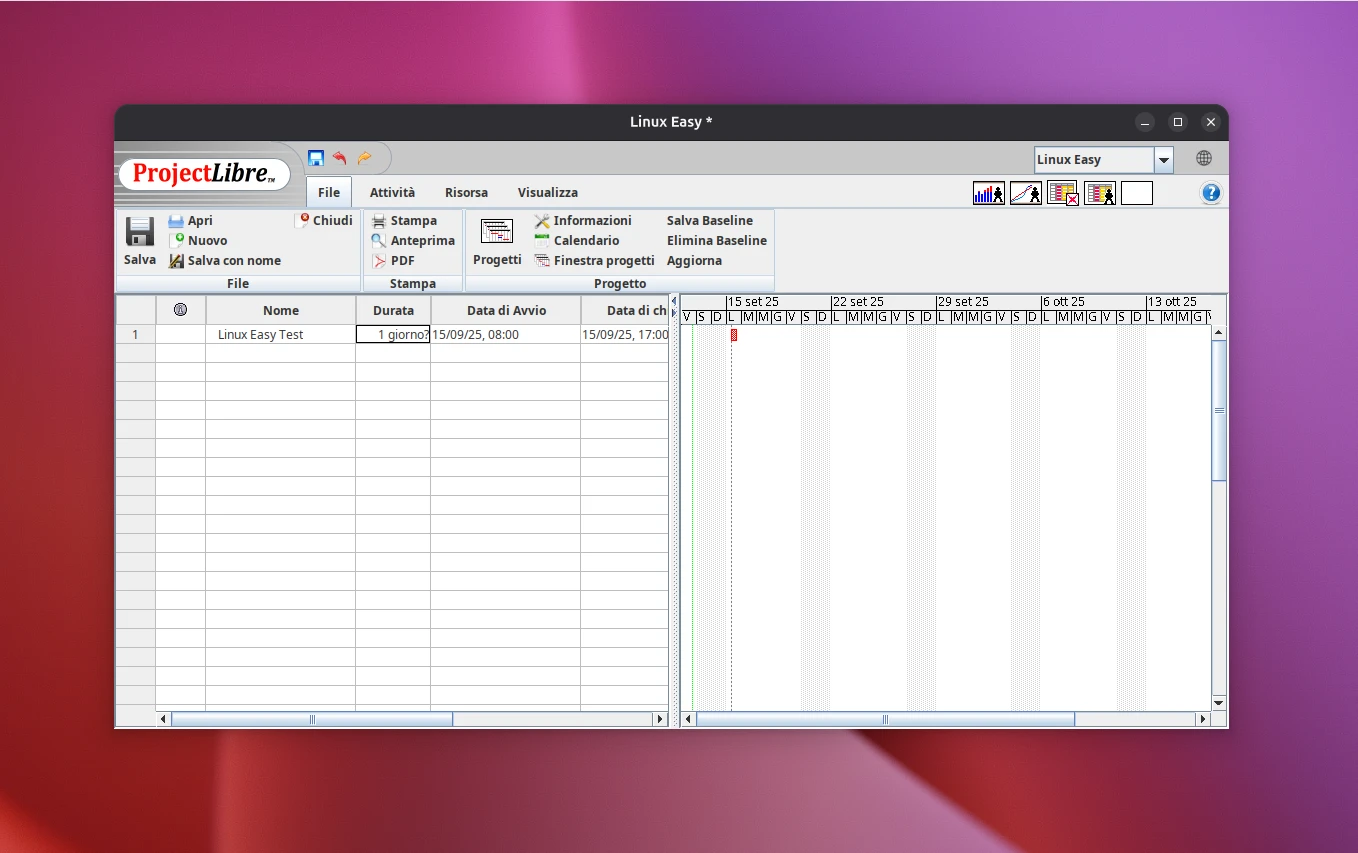1358x853 pixels.
Task: Select the resource histogram view icon
Action: click(988, 192)
